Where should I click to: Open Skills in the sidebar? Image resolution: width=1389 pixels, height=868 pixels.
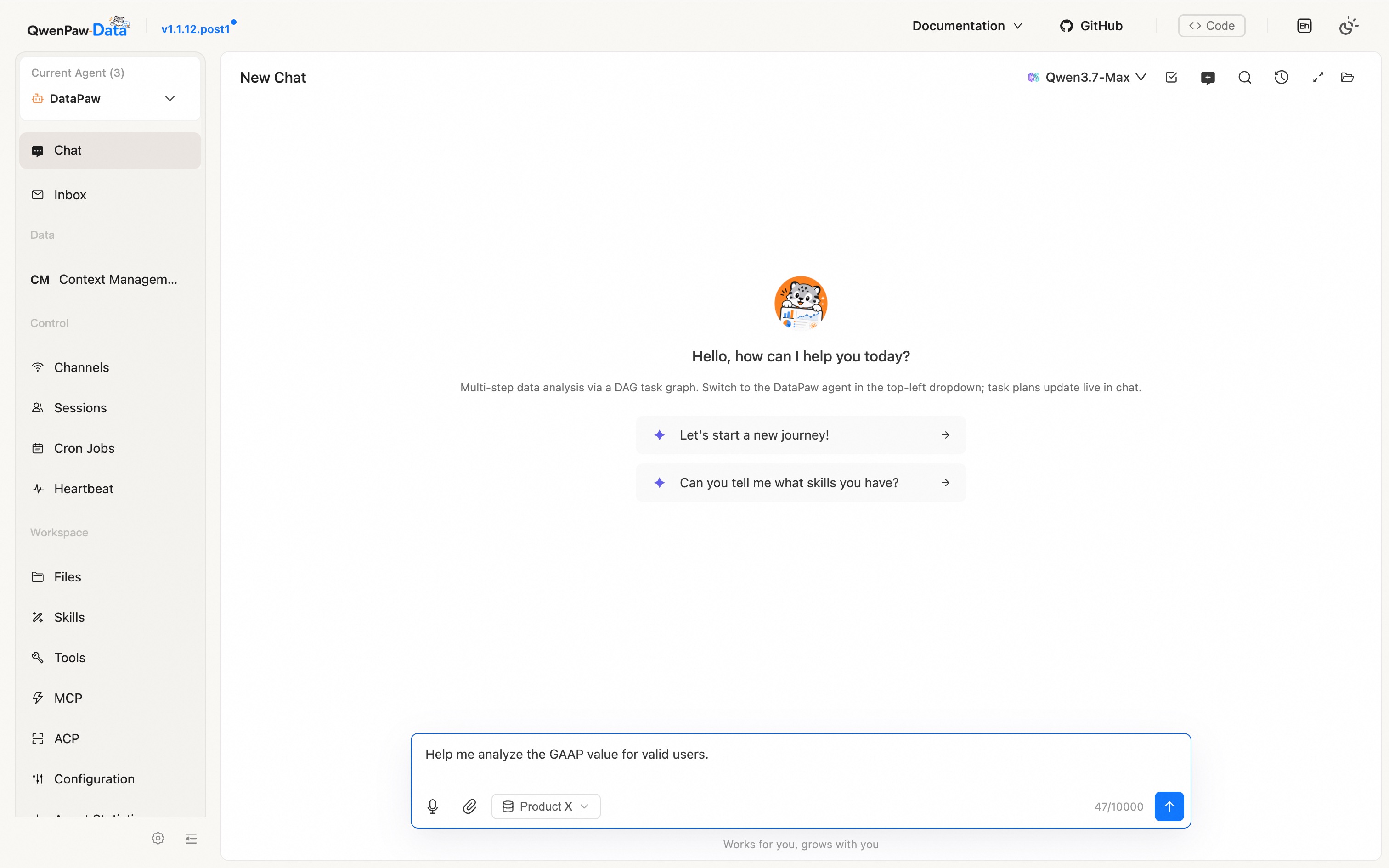(110, 617)
